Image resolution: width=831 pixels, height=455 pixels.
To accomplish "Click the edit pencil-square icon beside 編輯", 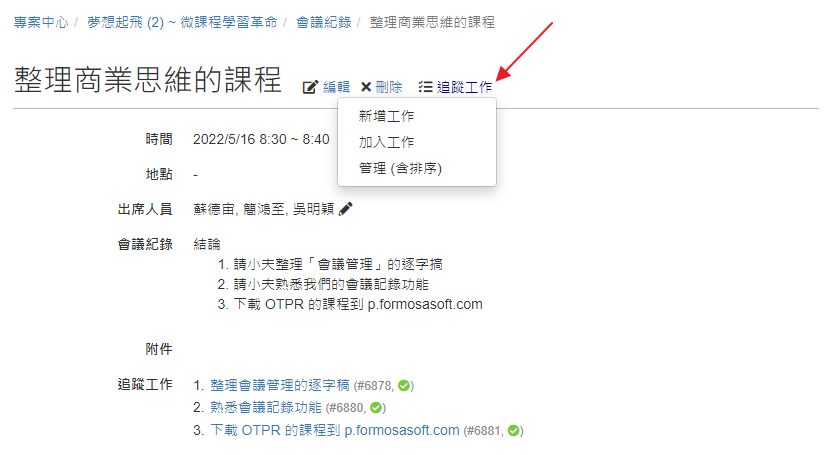I will click(310, 87).
